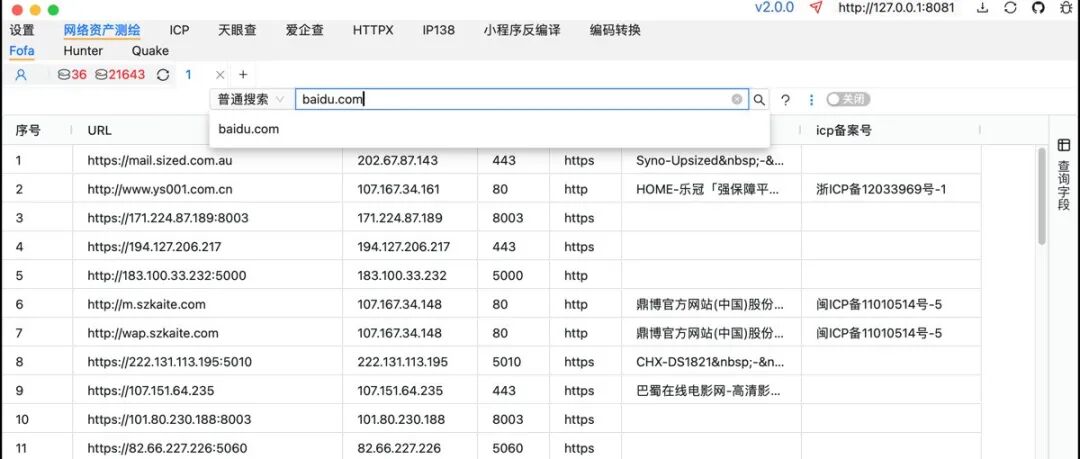
Task: Click URL https://101.80.230.188:8003
Action: click(x=169, y=419)
